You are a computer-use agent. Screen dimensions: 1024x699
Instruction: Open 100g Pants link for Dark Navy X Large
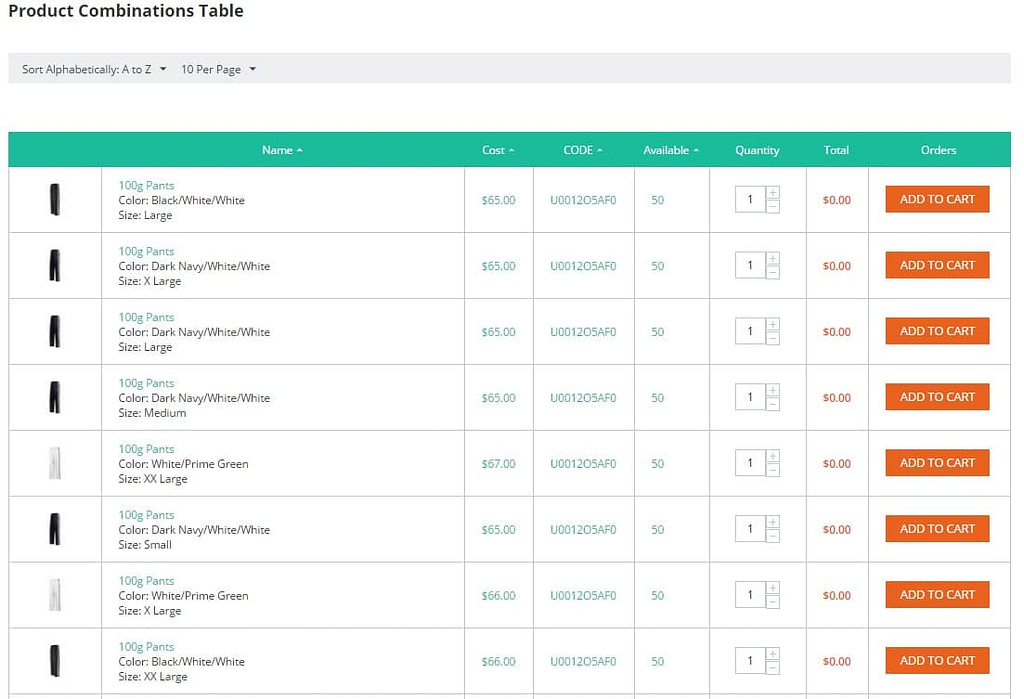pos(146,252)
